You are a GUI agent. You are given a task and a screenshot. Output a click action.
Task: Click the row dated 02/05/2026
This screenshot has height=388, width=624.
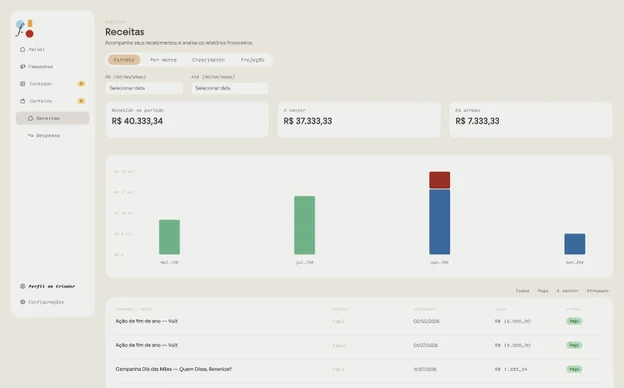tap(358, 321)
